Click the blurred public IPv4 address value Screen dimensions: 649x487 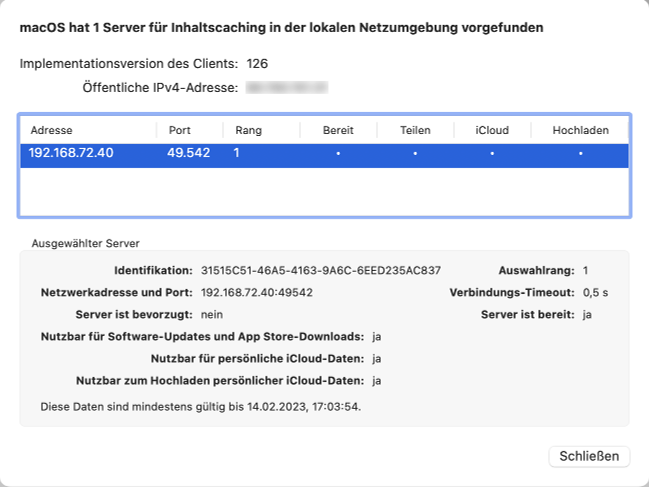pyautogui.click(x=287, y=88)
